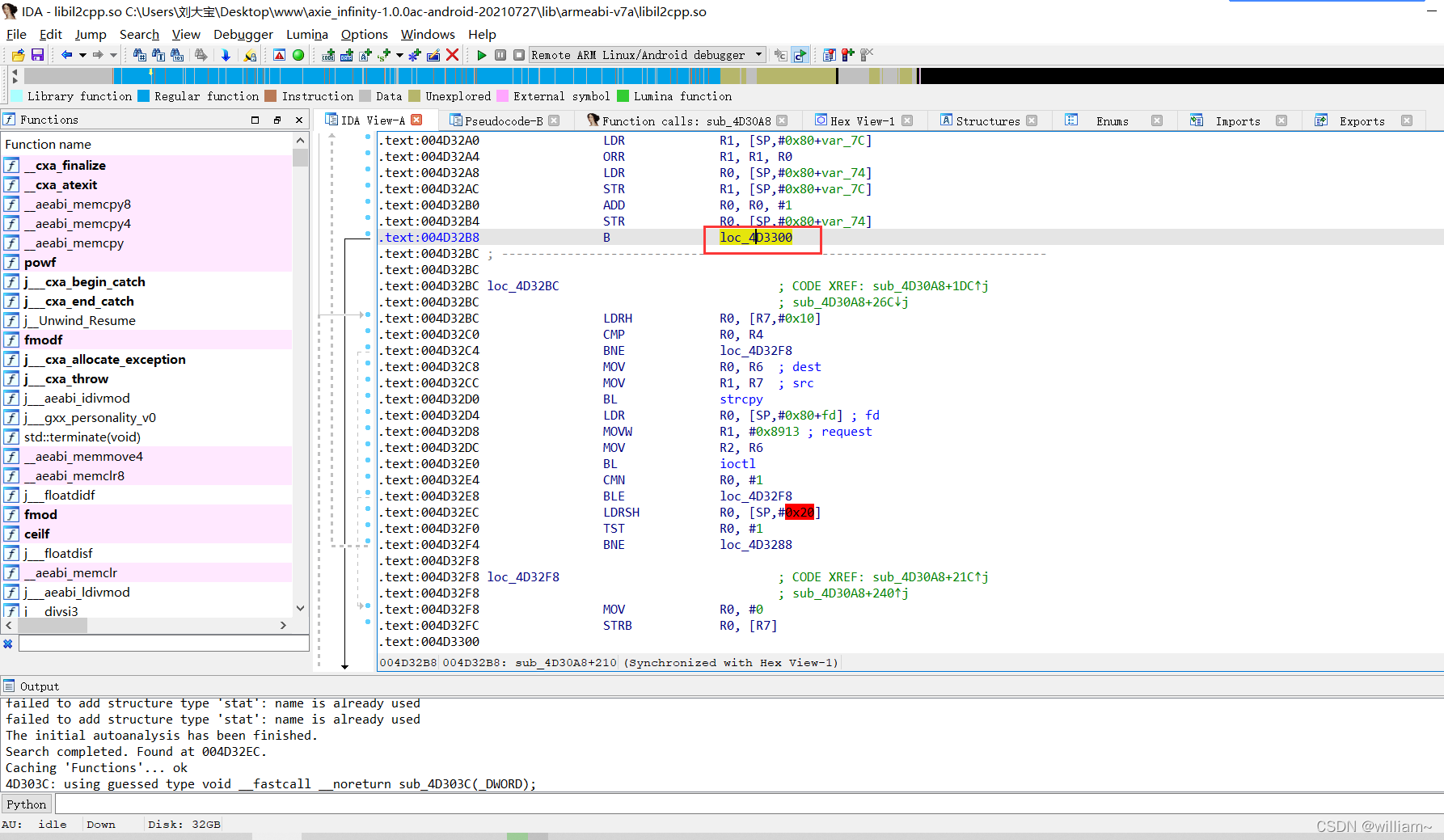Screen dimensions: 1444x840
Task: Start the debugger with green play
Action: [x=482, y=55]
